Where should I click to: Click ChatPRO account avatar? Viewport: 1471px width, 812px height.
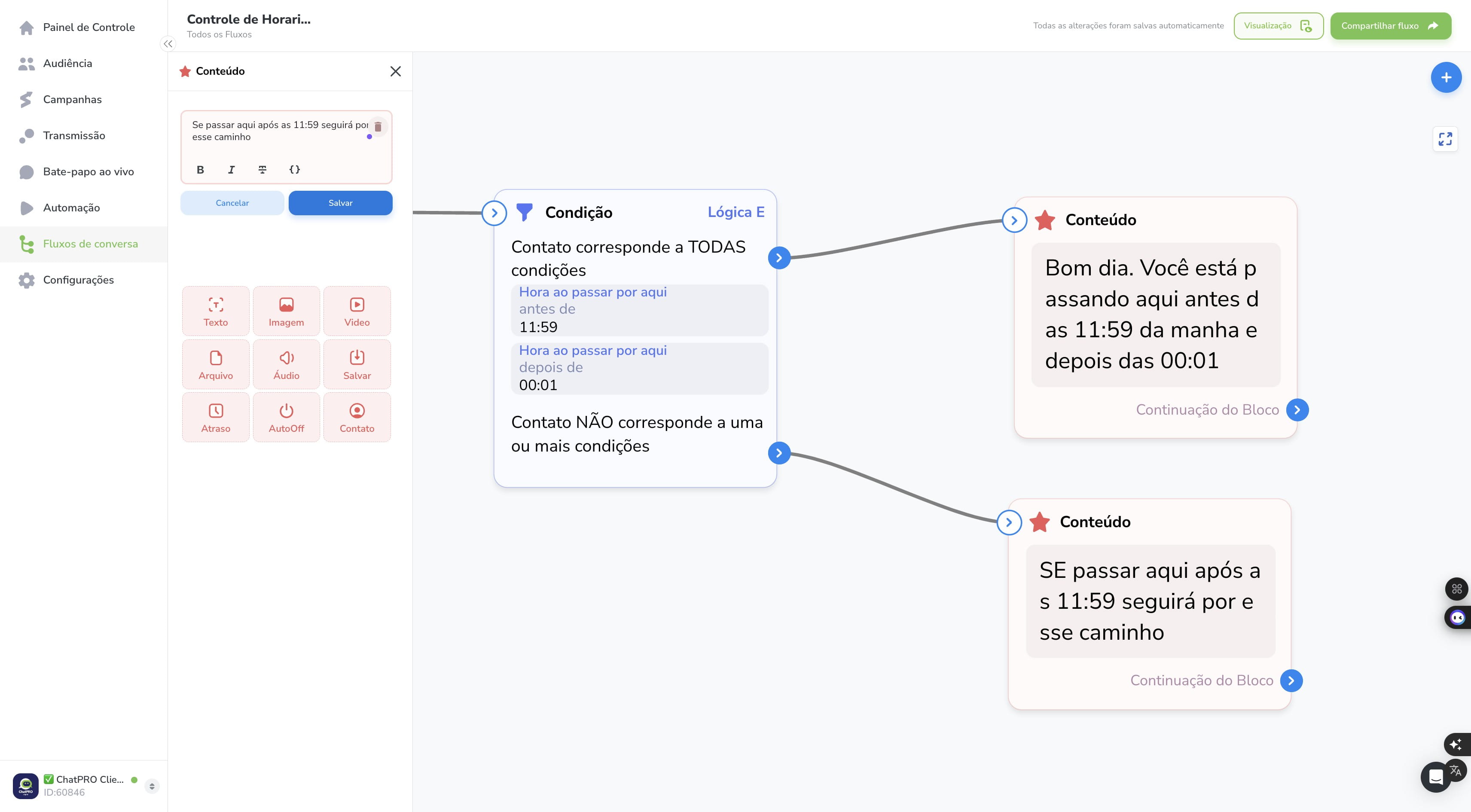26,786
